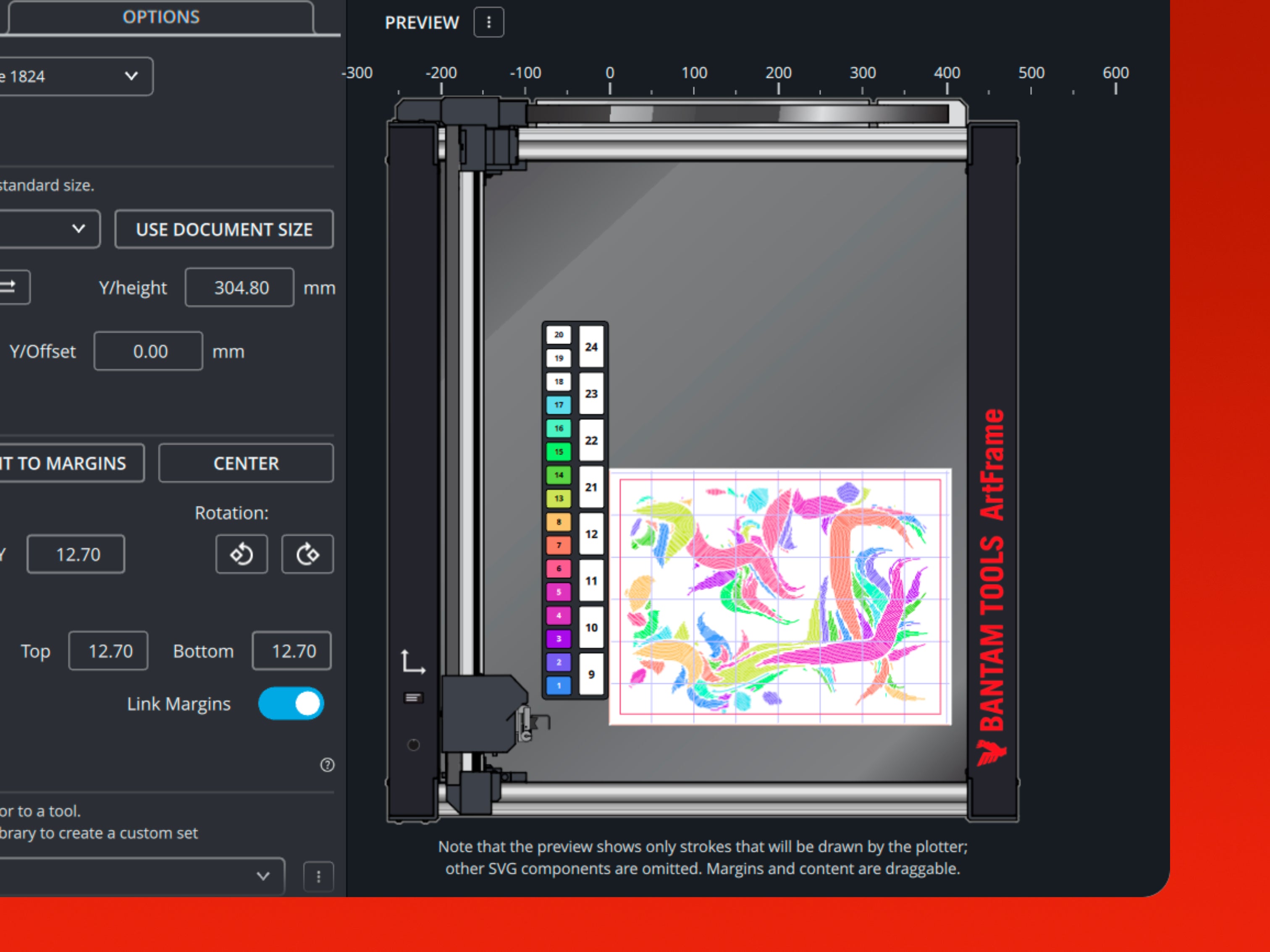The height and width of the screenshot is (952, 1270).
Task: Click the Top margin input field
Action: (108, 651)
